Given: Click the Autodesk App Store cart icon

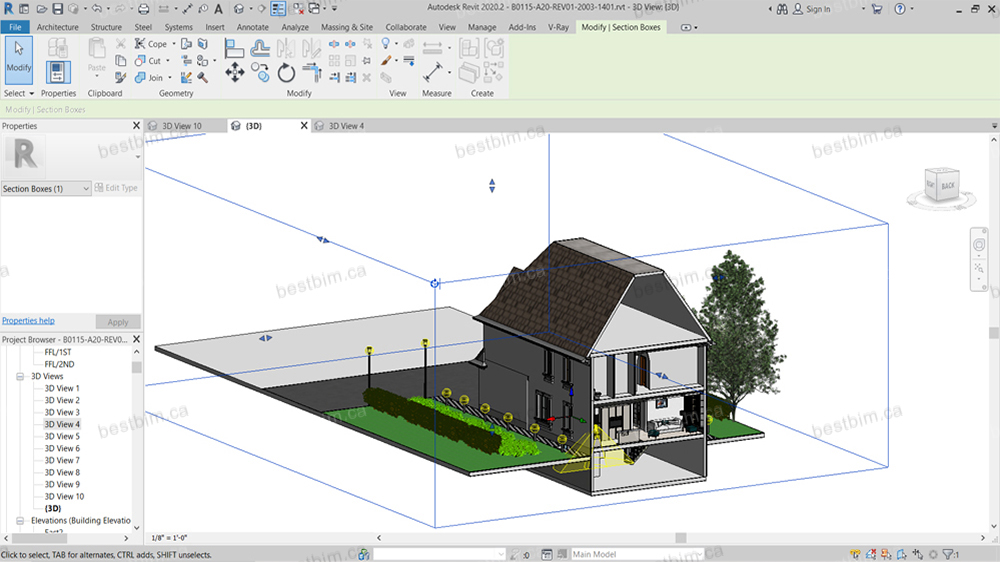Looking at the screenshot, I should [x=877, y=9].
